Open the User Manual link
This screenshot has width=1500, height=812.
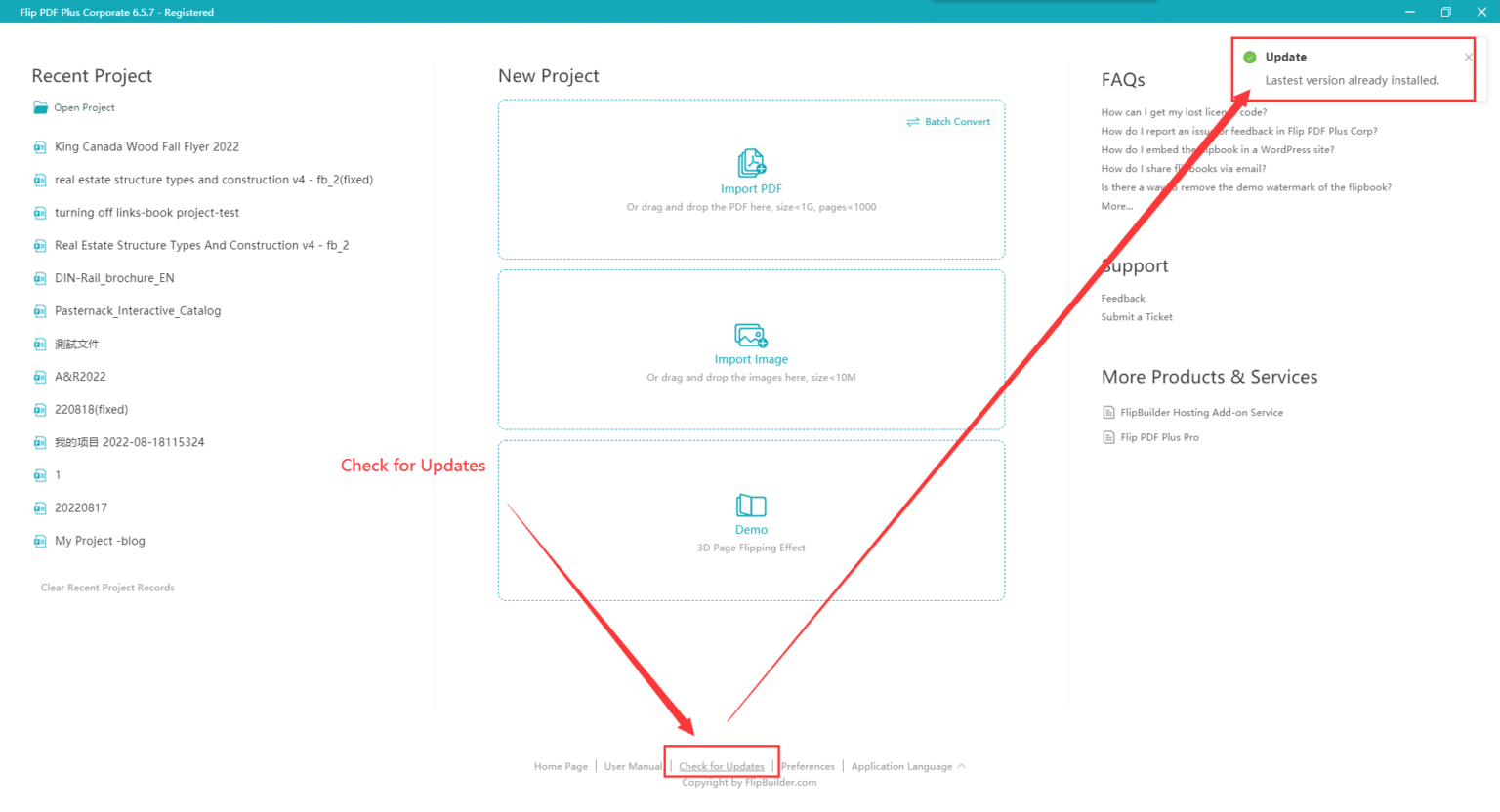click(633, 767)
